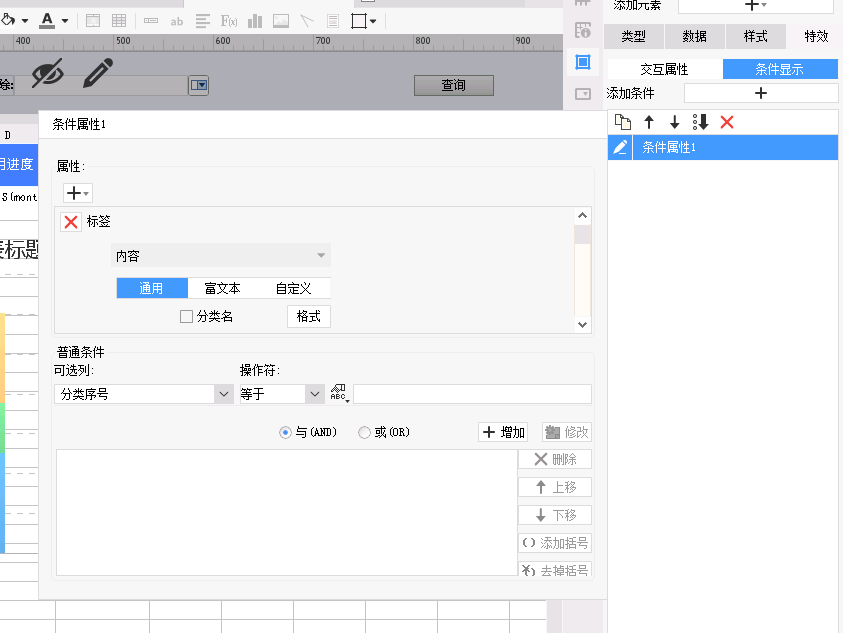This screenshot has height=633, width=843.
Task: Click inside the empty condition list box
Action: [287, 513]
